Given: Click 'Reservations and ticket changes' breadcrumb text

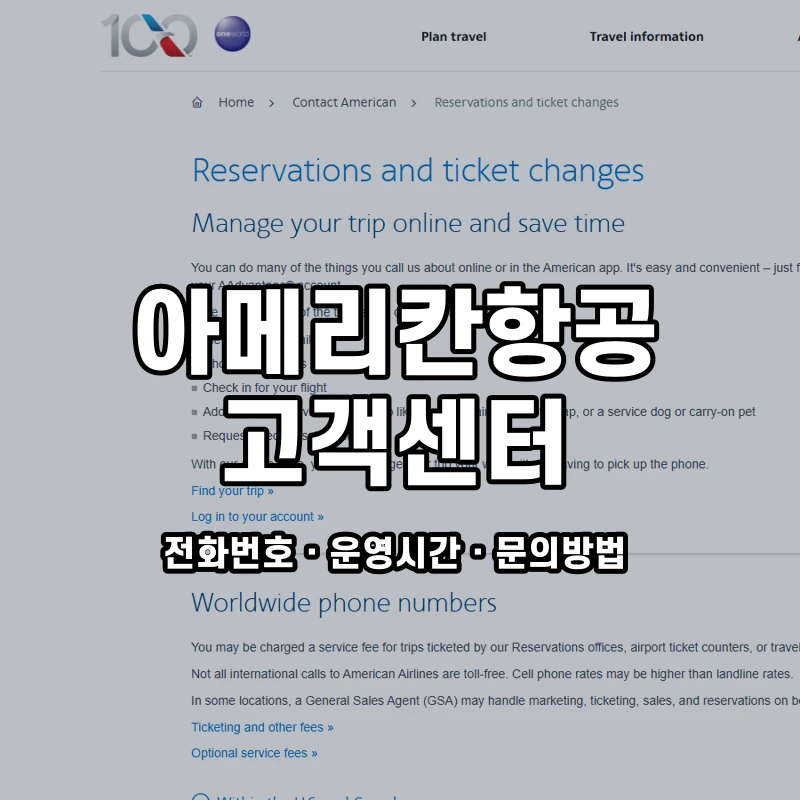Looking at the screenshot, I should [527, 103].
